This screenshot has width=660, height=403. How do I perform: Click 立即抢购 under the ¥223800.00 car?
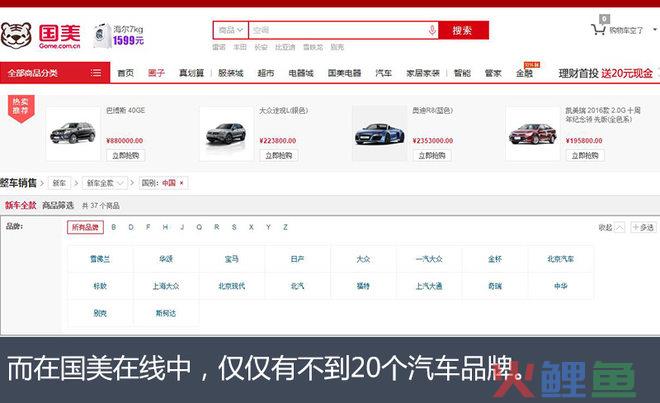click(279, 155)
